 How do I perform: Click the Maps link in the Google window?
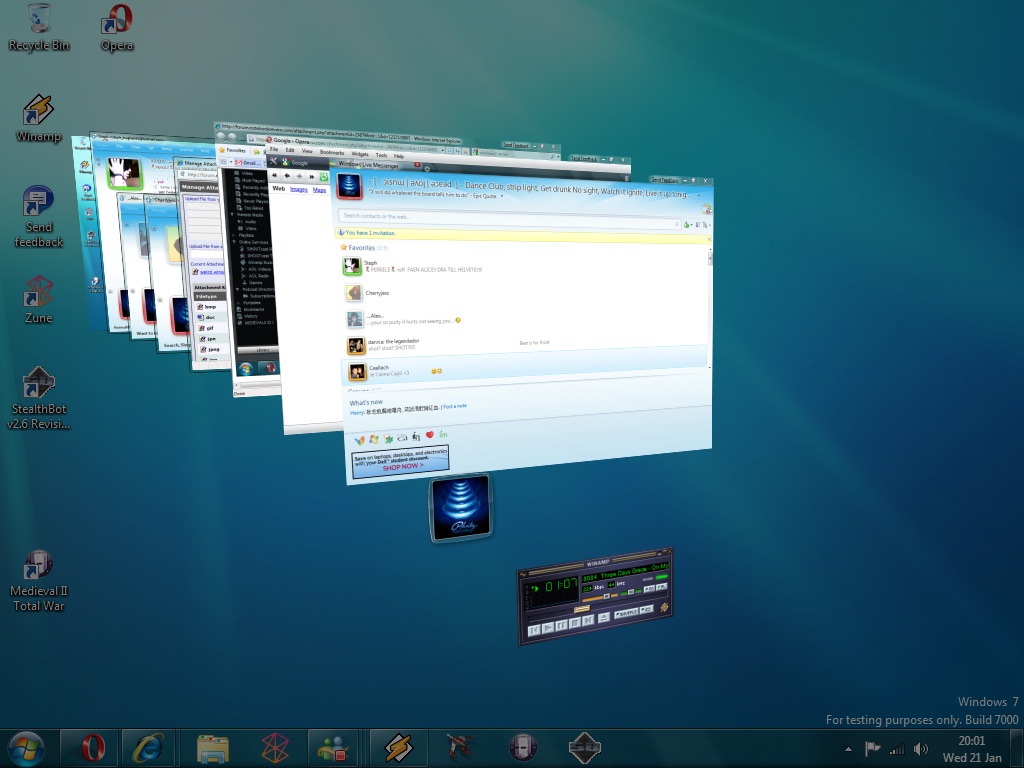coord(319,190)
